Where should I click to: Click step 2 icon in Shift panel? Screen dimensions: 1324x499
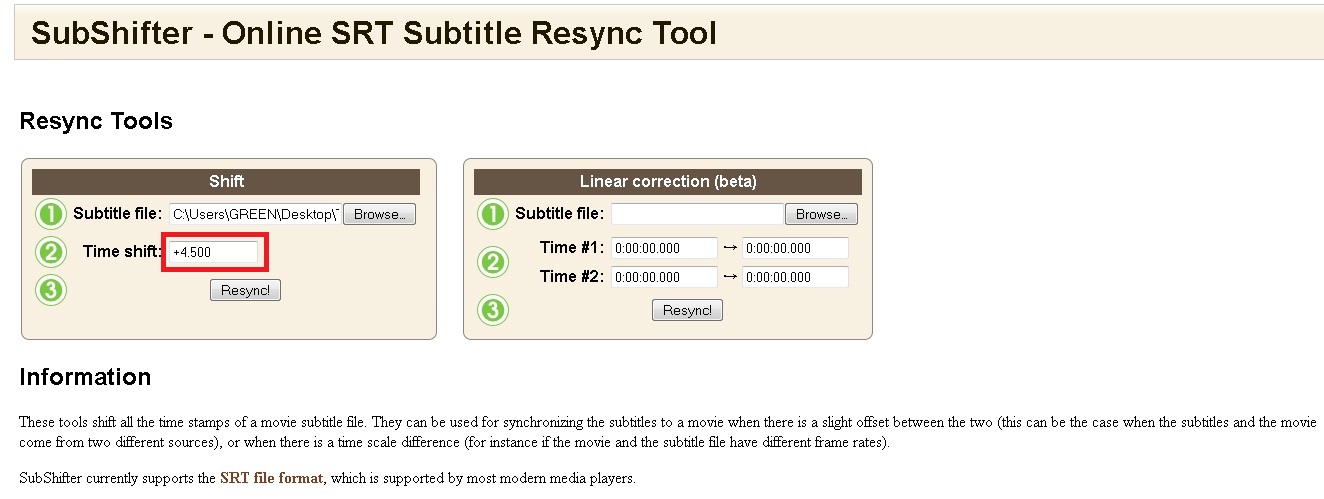pyautogui.click(x=51, y=252)
